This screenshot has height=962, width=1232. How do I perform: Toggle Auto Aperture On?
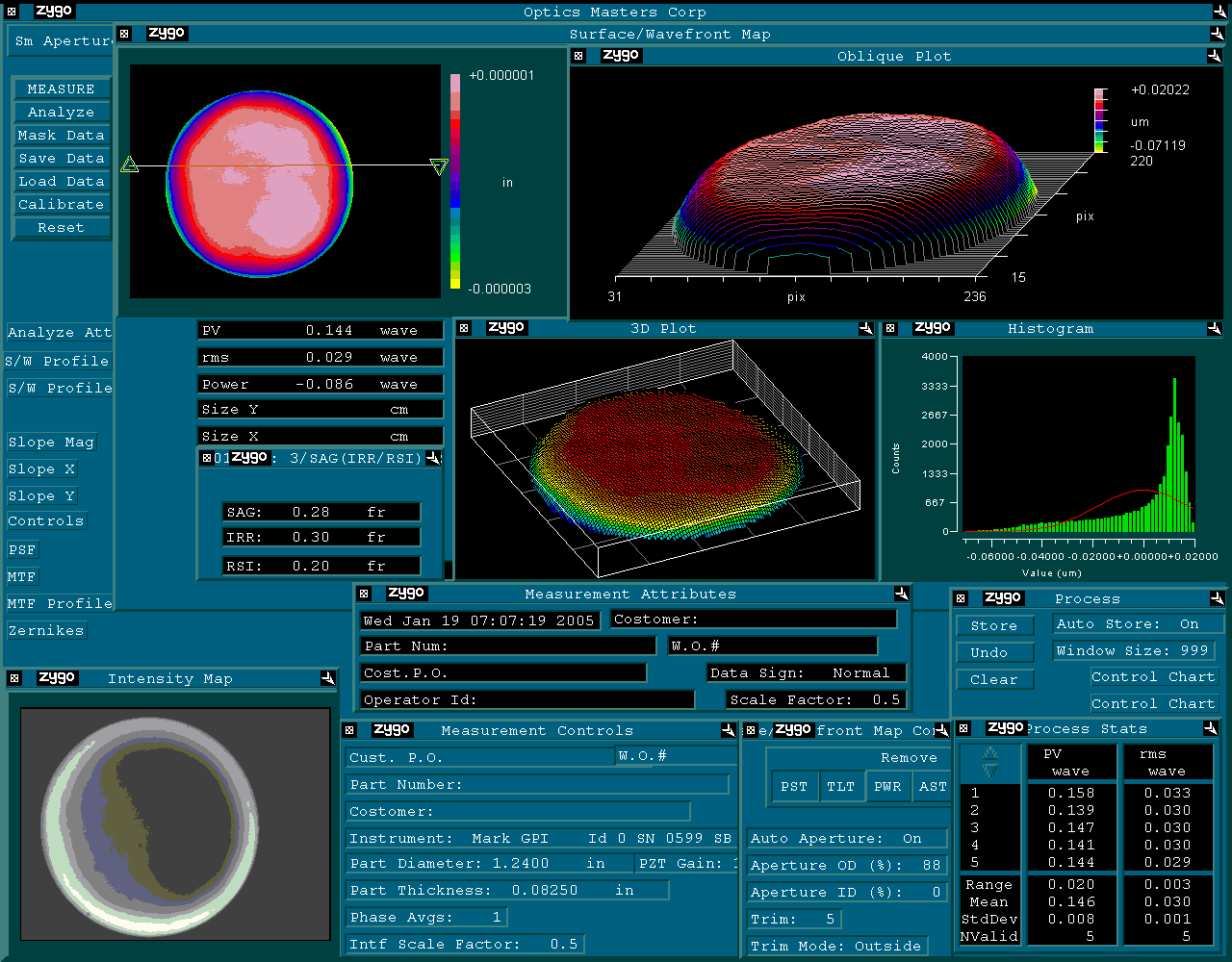click(847, 839)
